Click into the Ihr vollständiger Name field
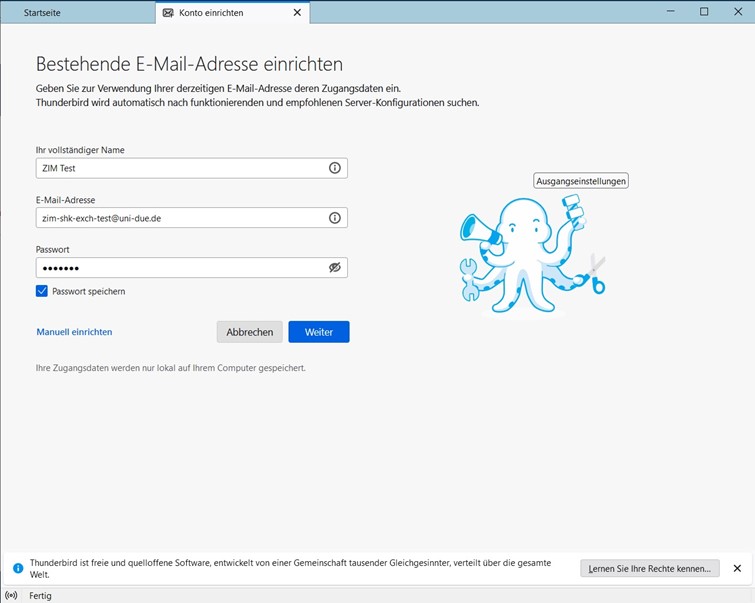This screenshot has width=755, height=603. pyautogui.click(x=180, y=168)
